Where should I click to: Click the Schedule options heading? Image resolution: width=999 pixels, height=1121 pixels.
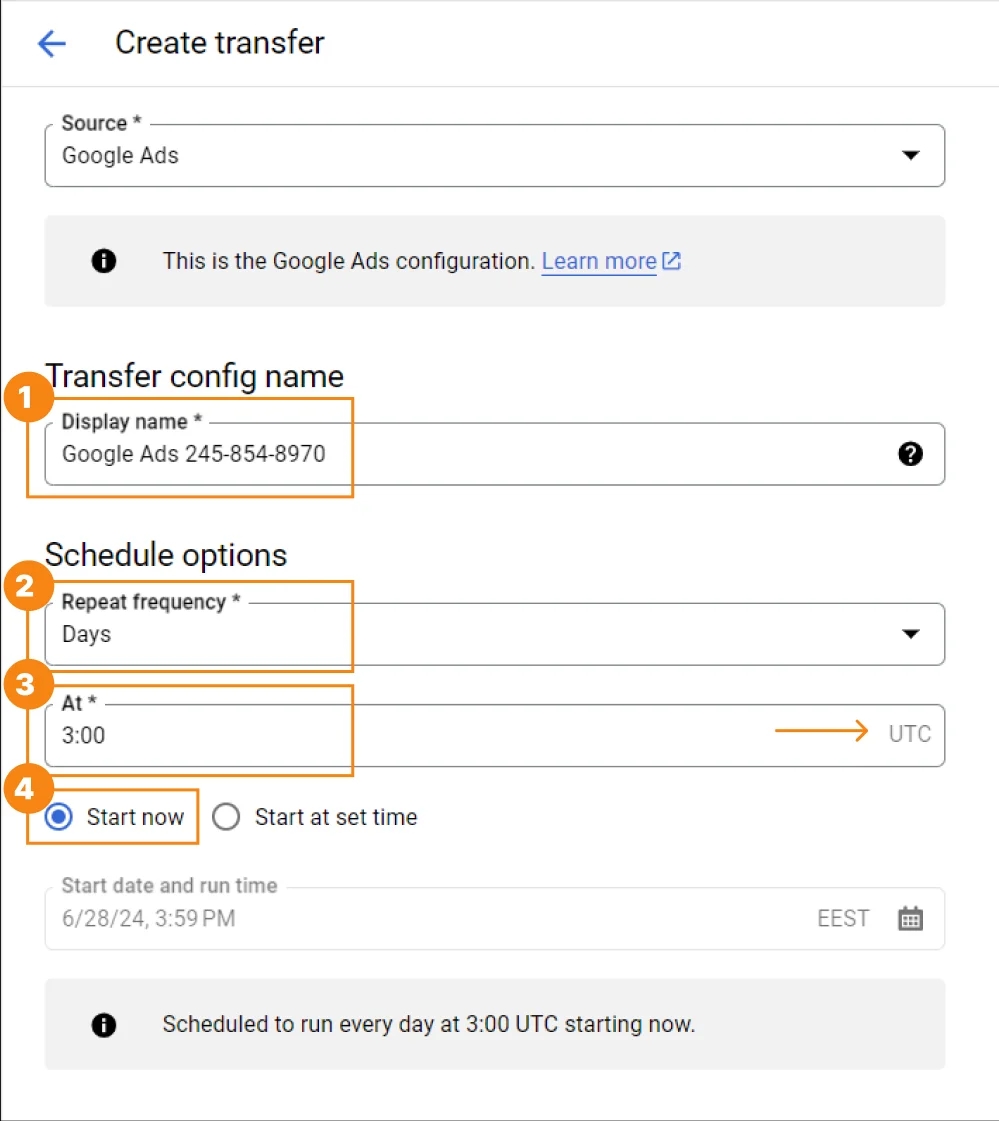tap(166, 555)
